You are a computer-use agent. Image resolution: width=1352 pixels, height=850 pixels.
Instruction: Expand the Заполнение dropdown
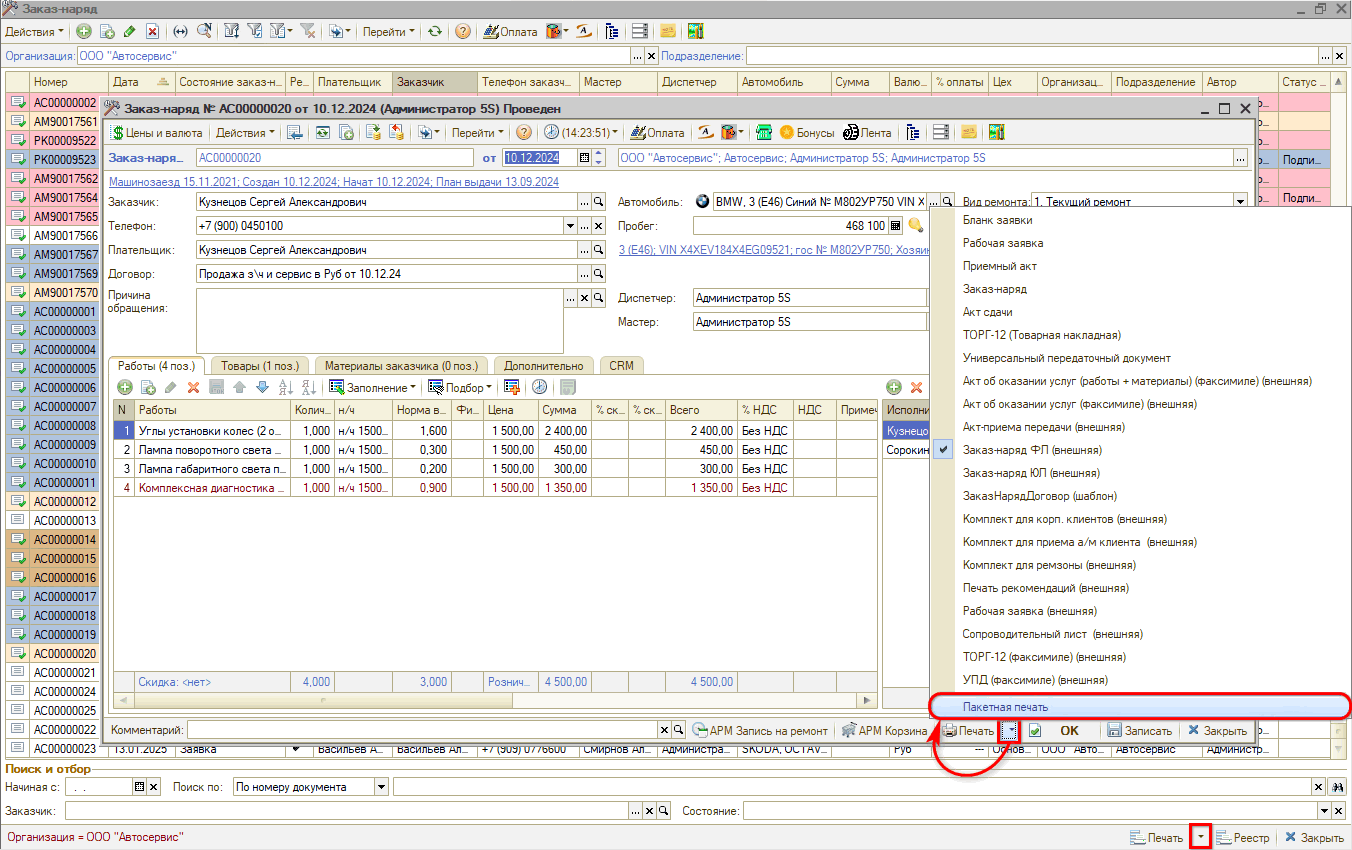point(374,387)
